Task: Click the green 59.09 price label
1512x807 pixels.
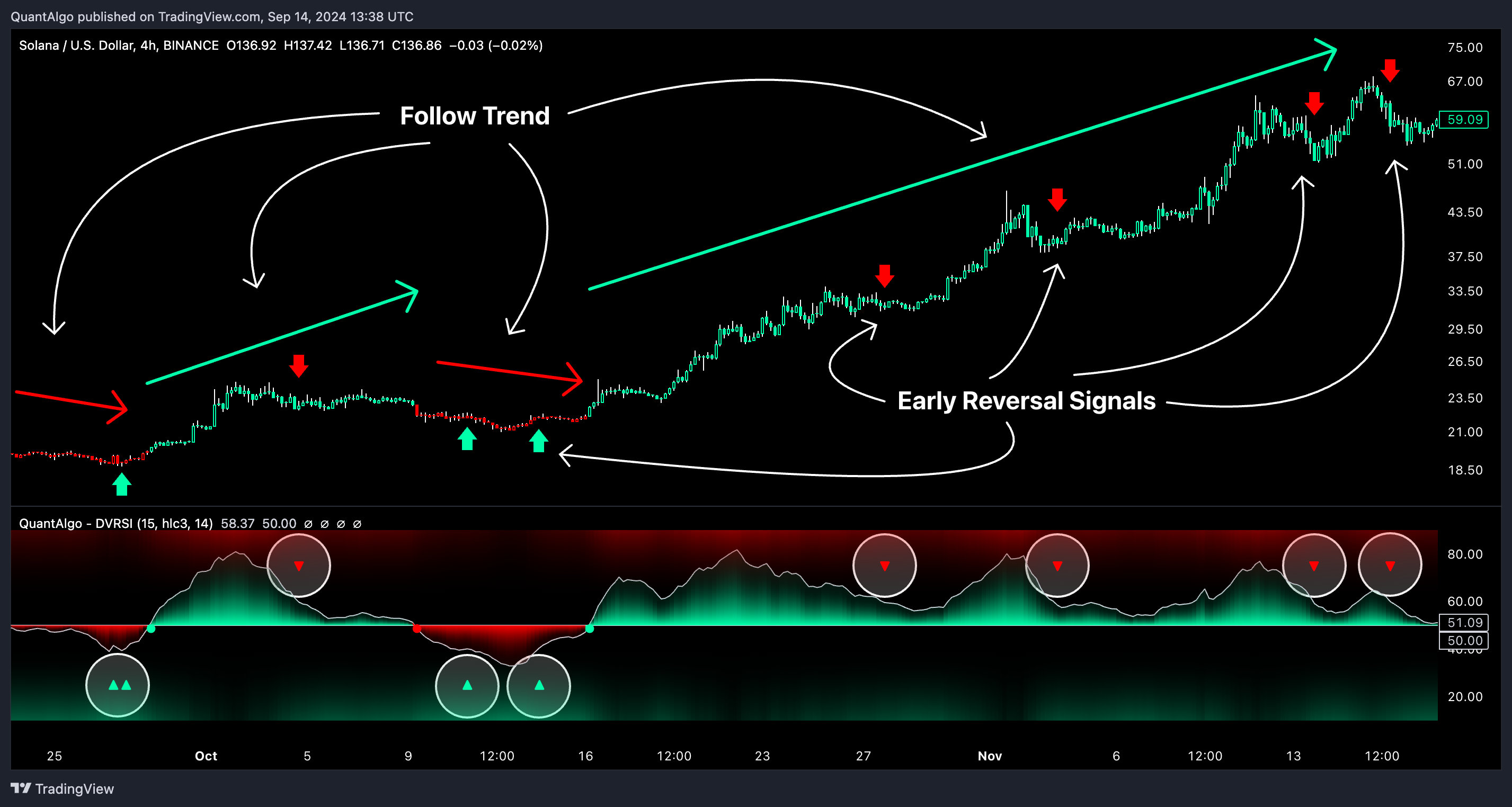Action: coord(1464,120)
